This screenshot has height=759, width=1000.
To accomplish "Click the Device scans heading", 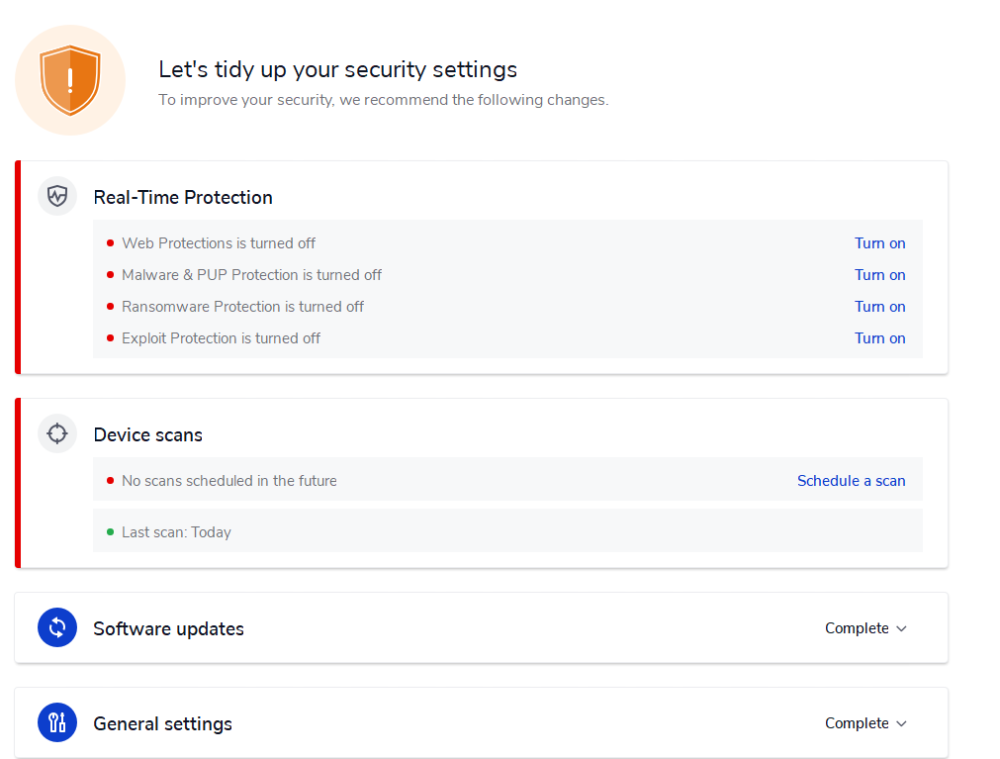I will (x=148, y=435).
